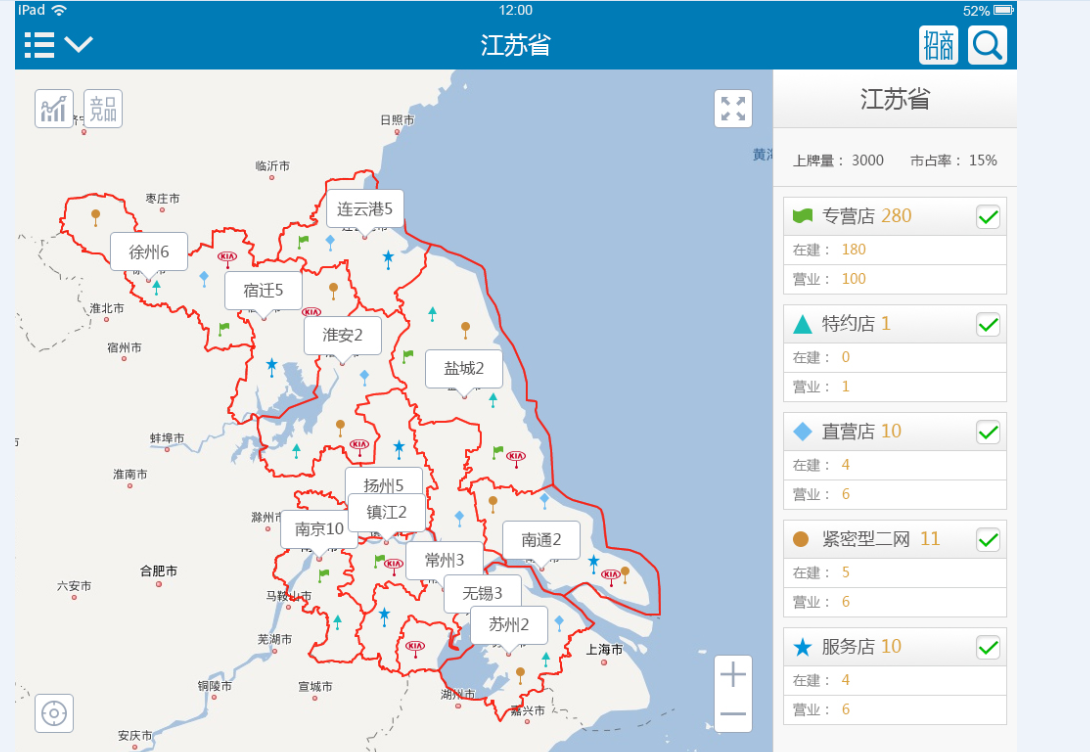Zoom out the map with minus button
The image size is (1090, 752).
tap(733, 714)
